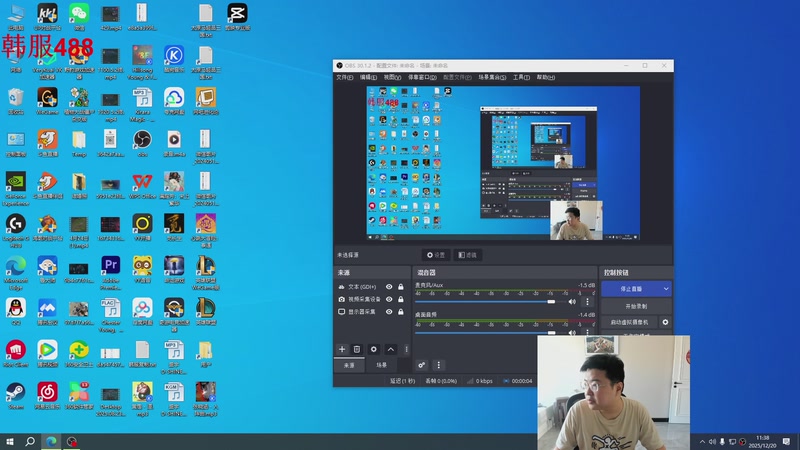Open Baidu Netdisk desktop icon
Image resolution: width=800 pixels, height=450 pixels.
(142, 312)
